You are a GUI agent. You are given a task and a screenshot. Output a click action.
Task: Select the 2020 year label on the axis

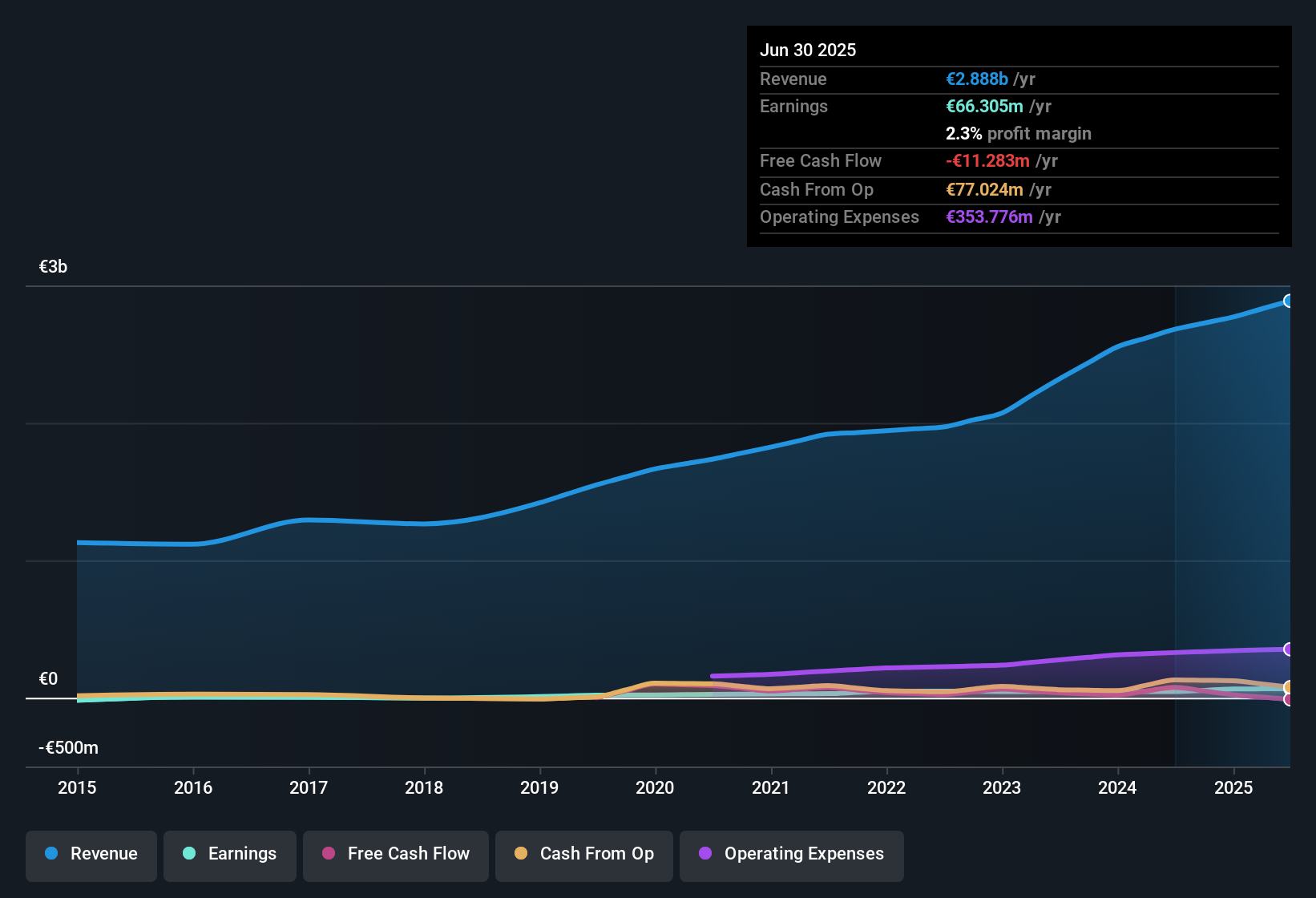(655, 788)
